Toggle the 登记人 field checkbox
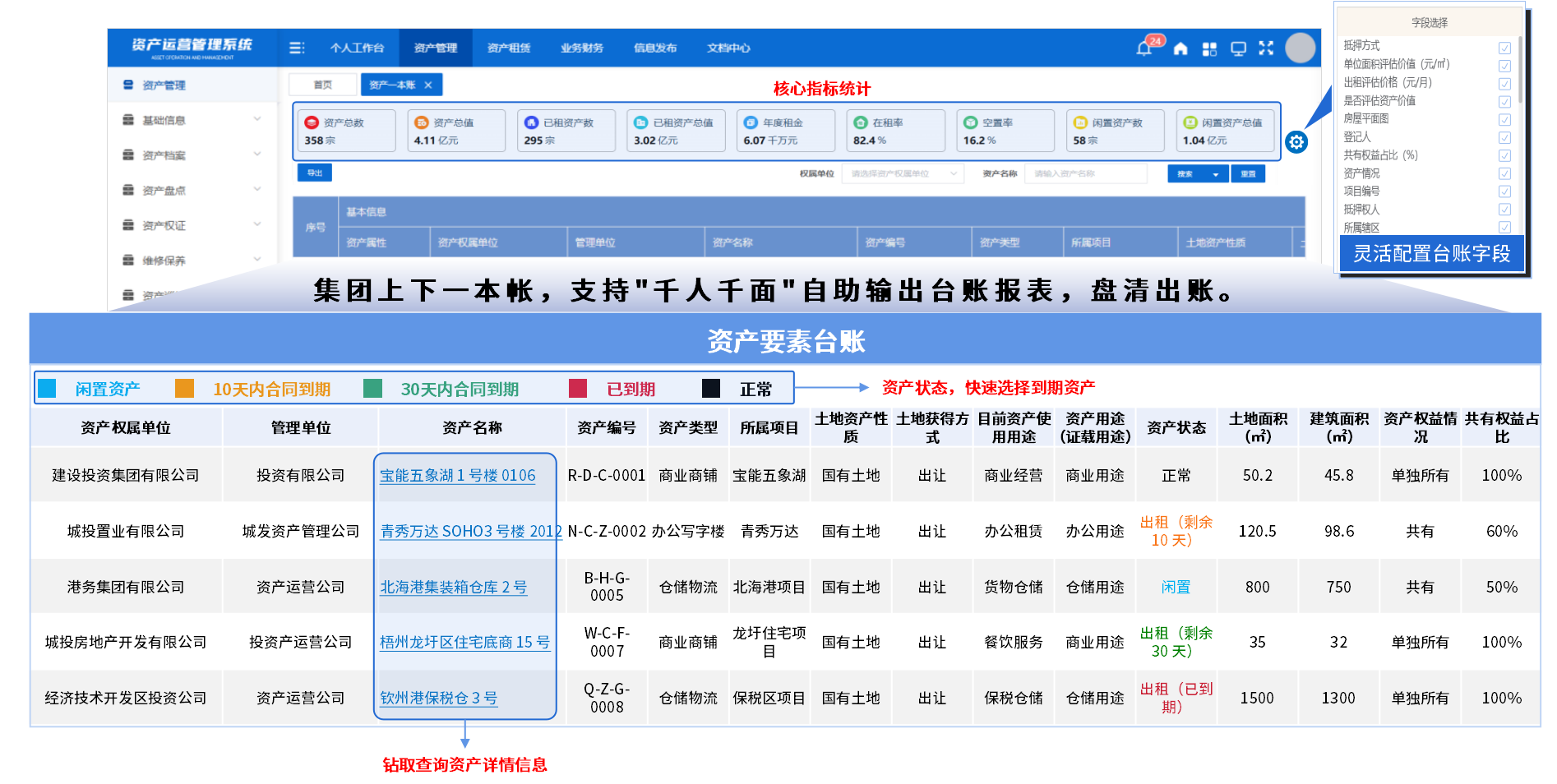The image size is (1557, 784). 1505,137
